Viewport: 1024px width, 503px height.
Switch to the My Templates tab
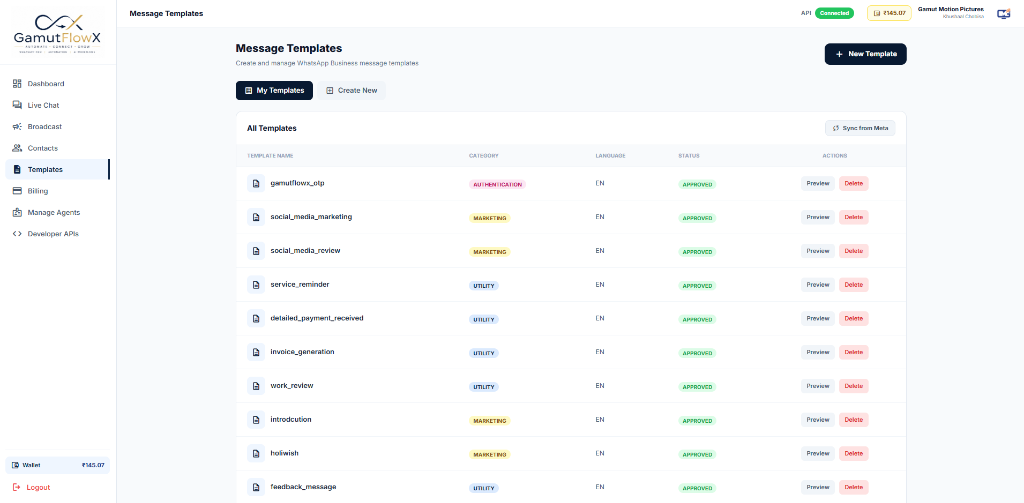coord(274,91)
